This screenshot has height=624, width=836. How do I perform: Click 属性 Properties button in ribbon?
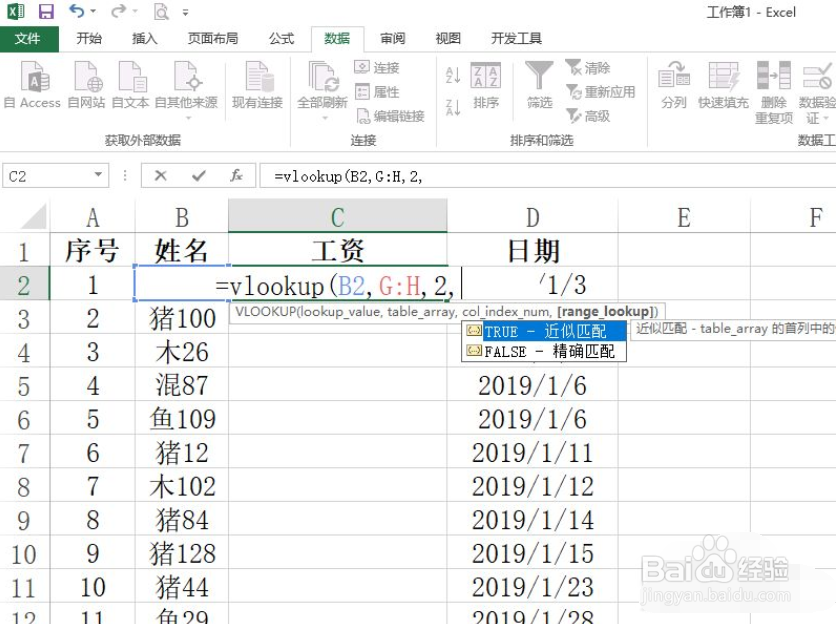[x=377, y=92]
